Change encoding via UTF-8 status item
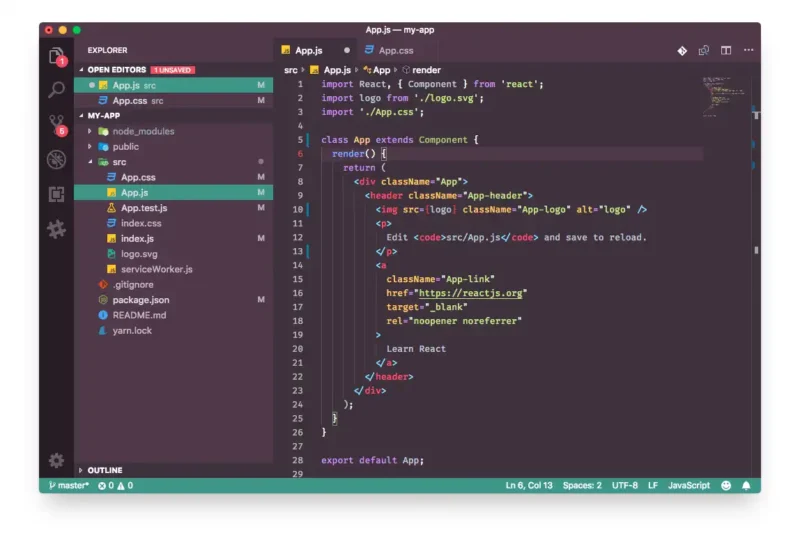Viewport: 800px width, 549px height. pos(624,486)
